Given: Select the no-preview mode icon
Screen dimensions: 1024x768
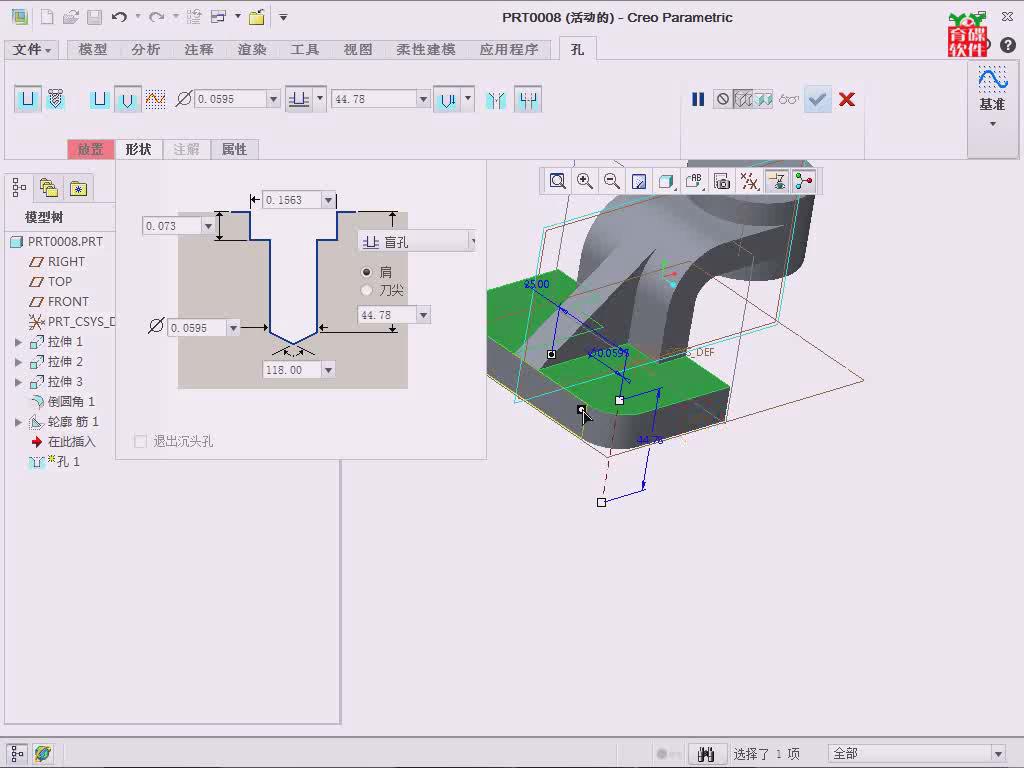Looking at the screenshot, I should tap(722, 99).
